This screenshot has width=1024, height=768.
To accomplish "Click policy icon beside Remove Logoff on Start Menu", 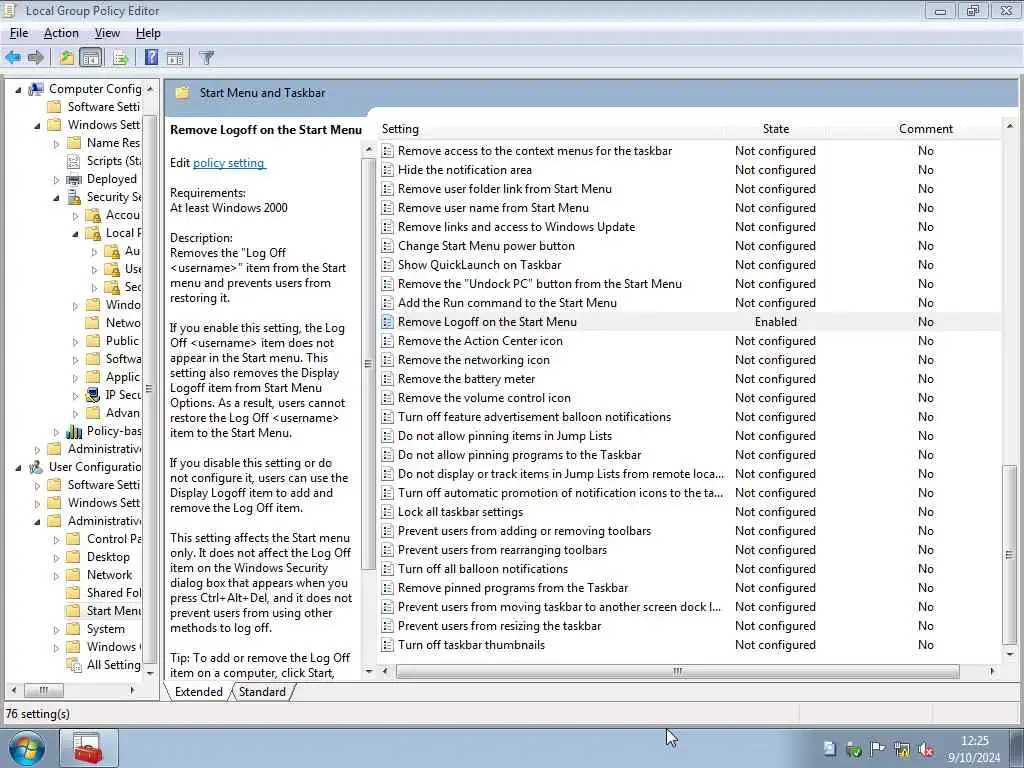I will tap(387, 322).
